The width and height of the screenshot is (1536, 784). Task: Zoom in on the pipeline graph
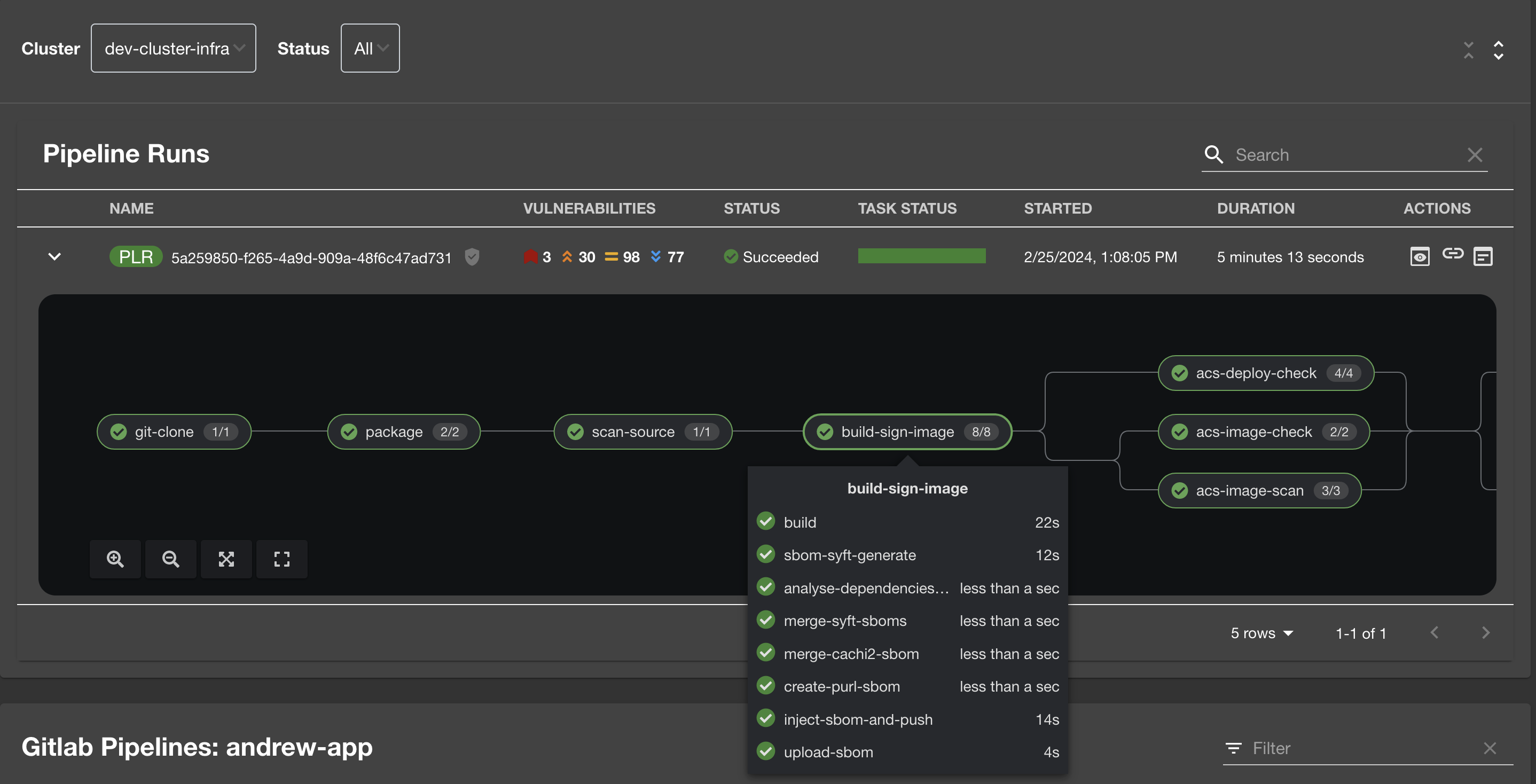pos(115,559)
